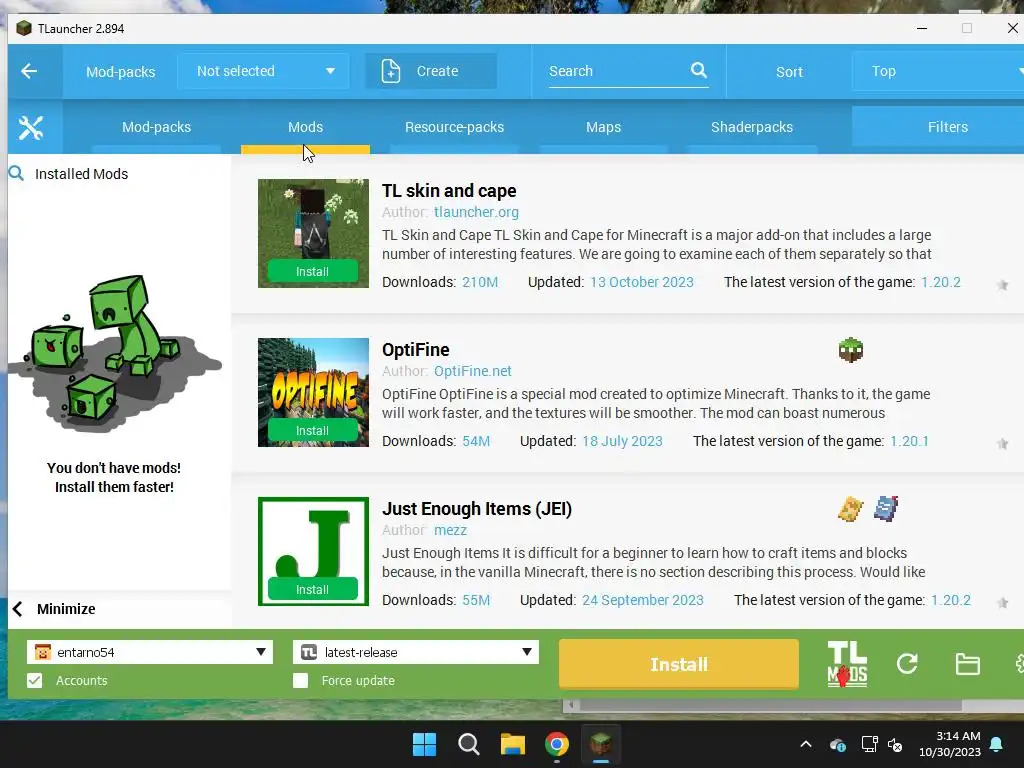Click the 24 September 2023 updated date

tap(643, 600)
